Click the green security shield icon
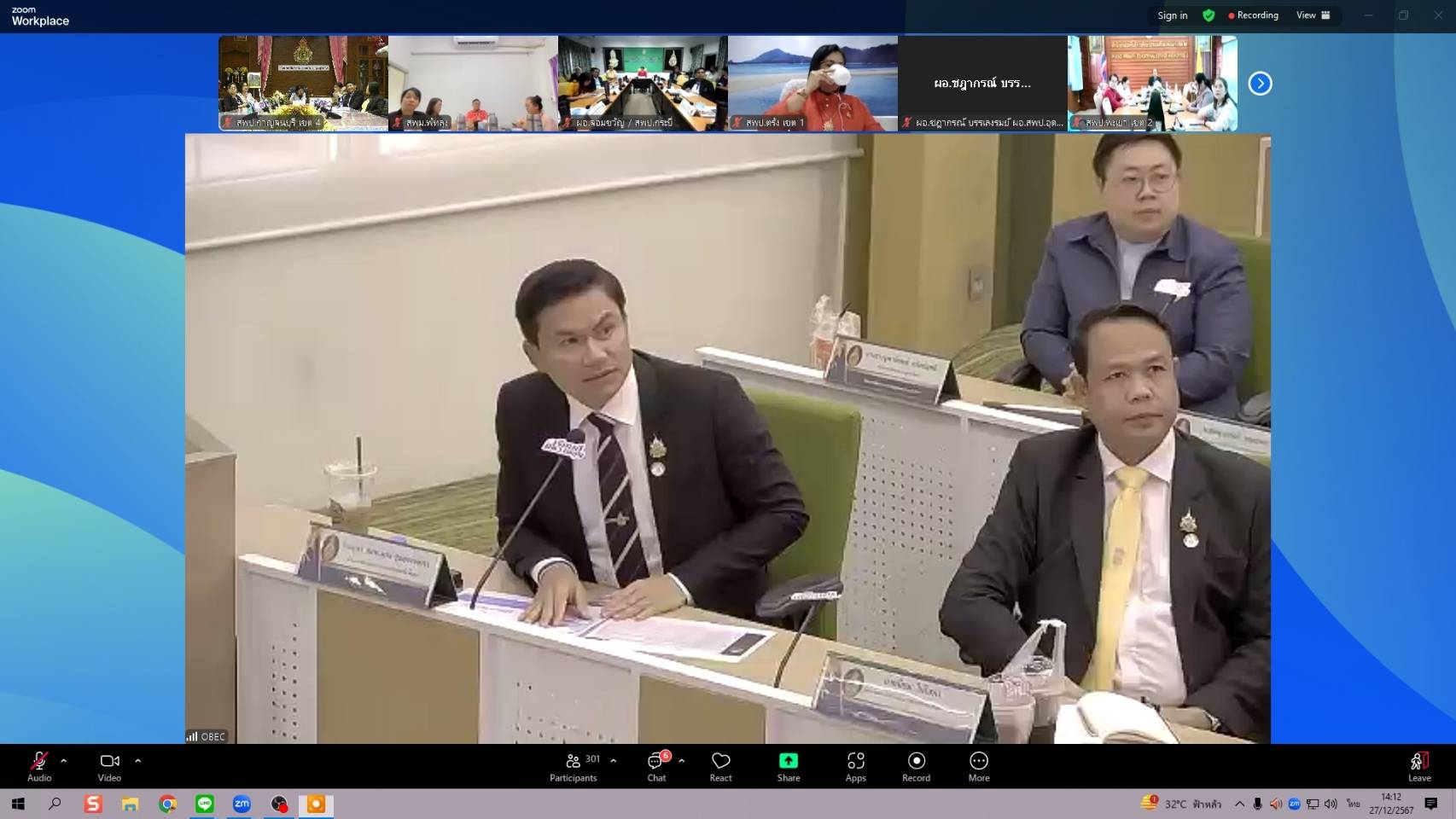This screenshot has height=819, width=1456. (1209, 15)
